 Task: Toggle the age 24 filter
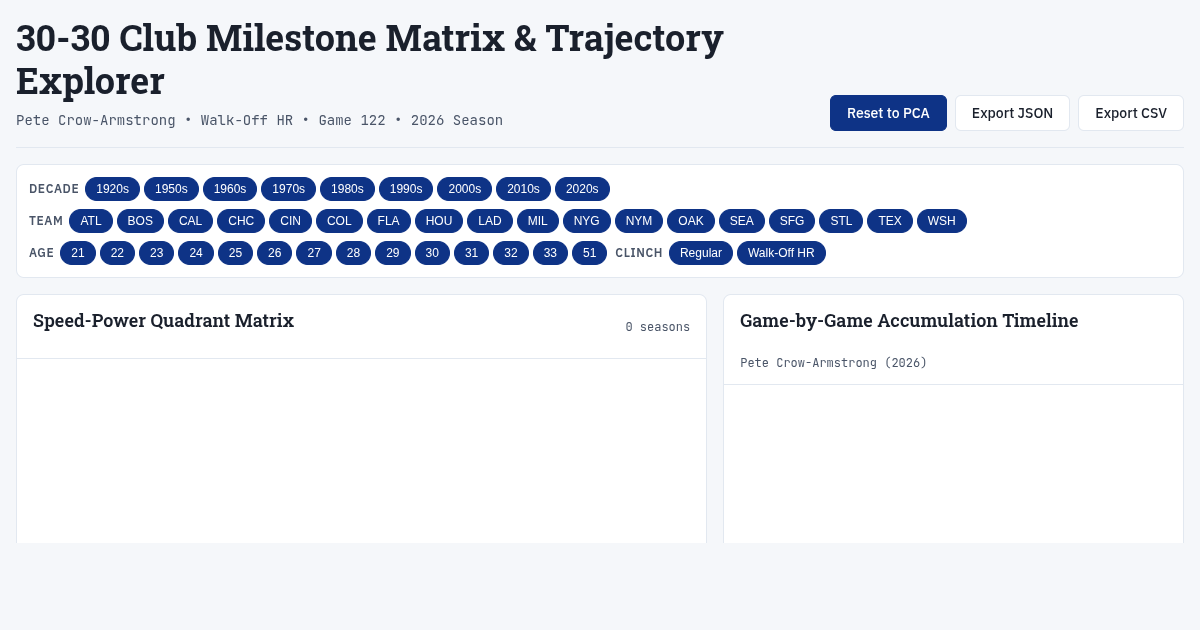pos(196,253)
